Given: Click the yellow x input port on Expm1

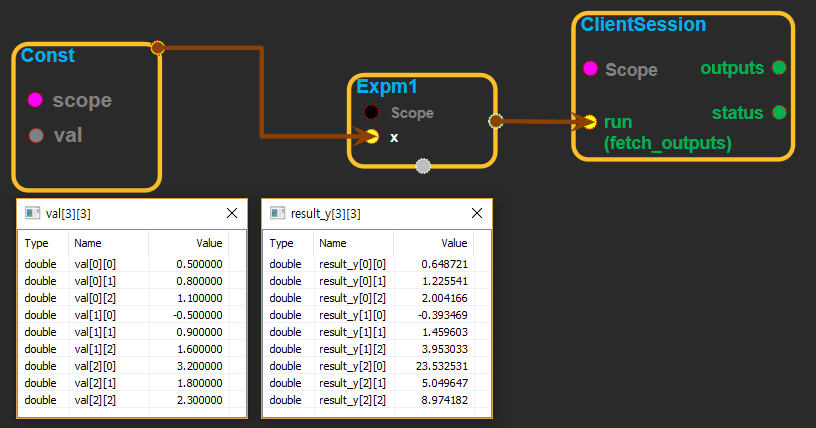Looking at the screenshot, I should tap(372, 136).
